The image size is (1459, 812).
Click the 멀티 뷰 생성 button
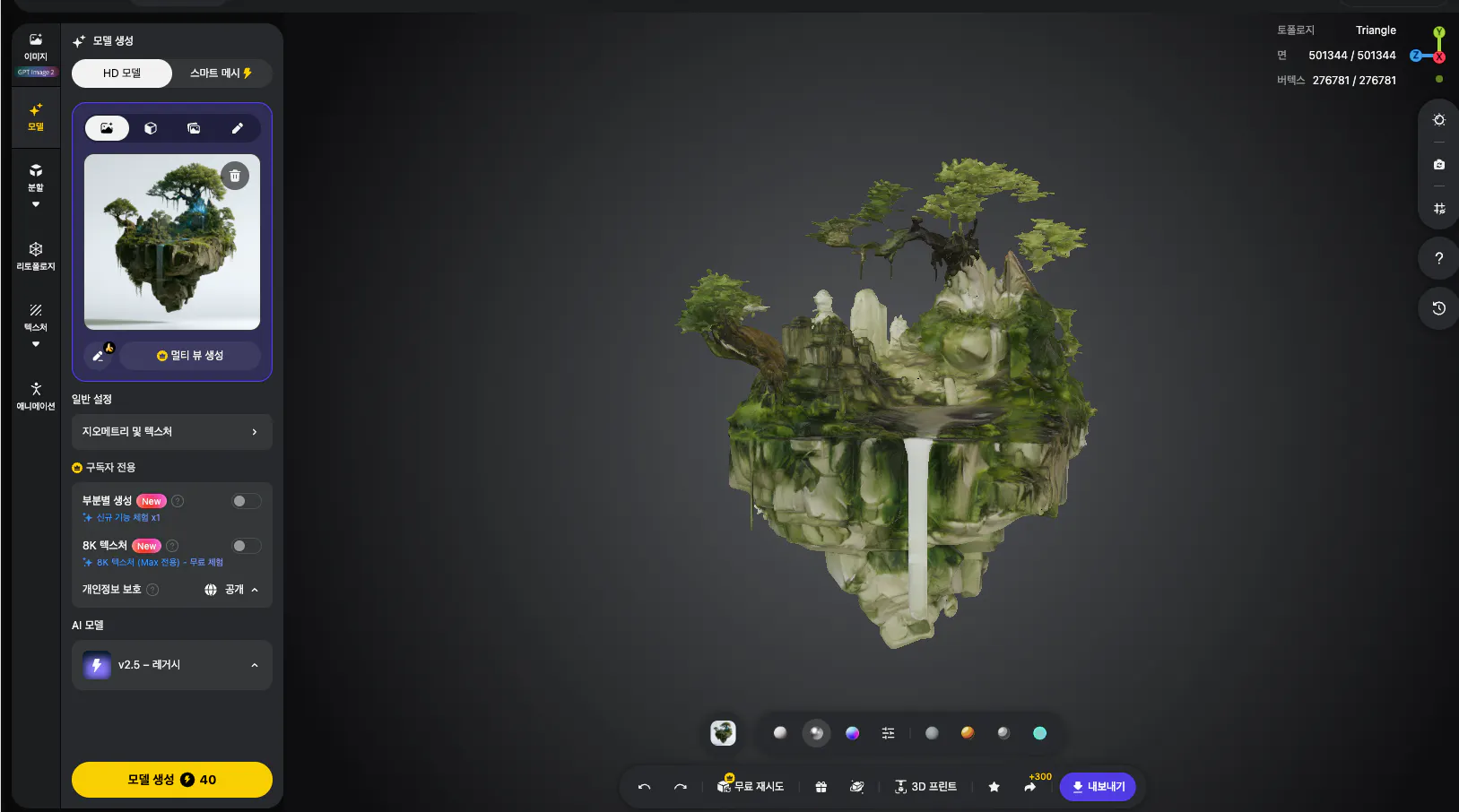point(190,355)
